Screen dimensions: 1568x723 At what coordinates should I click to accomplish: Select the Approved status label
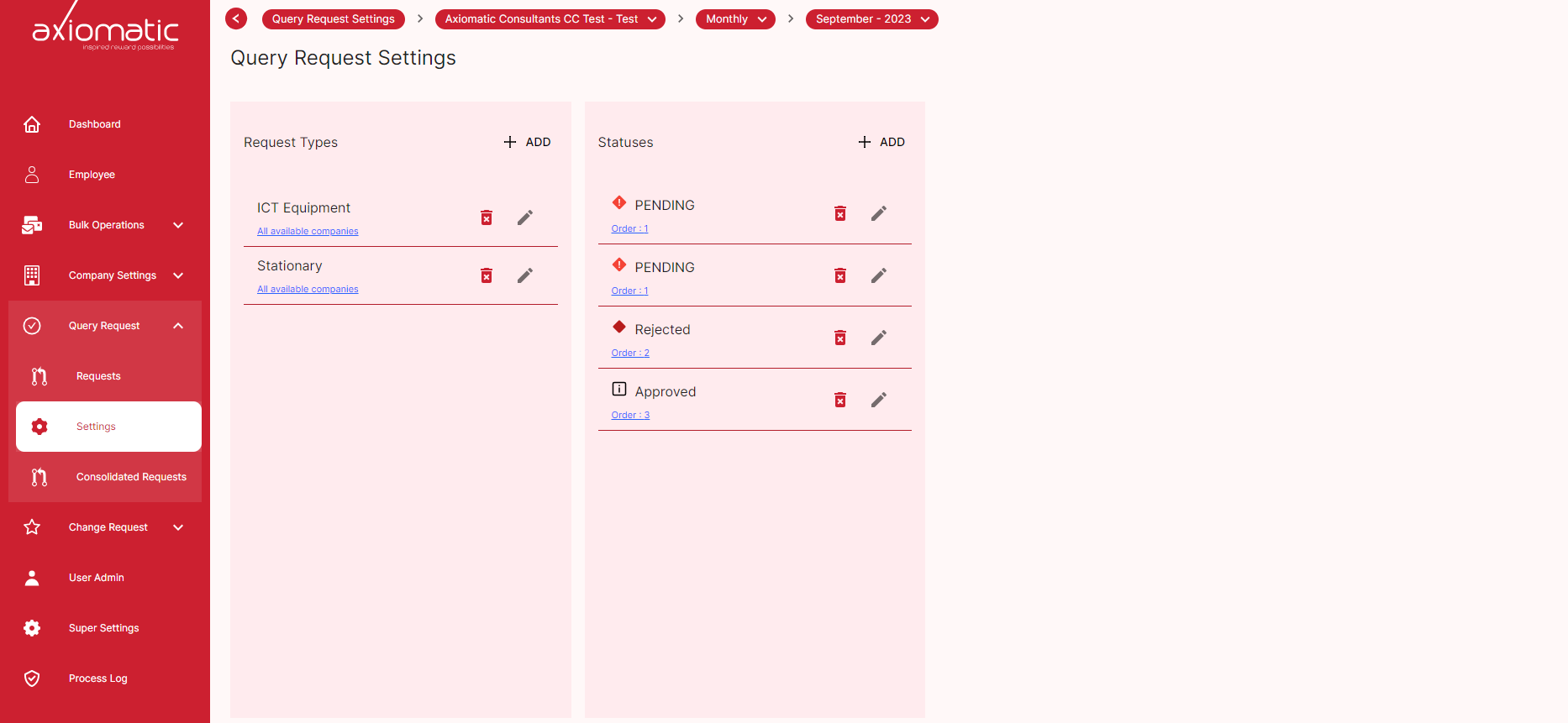[665, 391]
